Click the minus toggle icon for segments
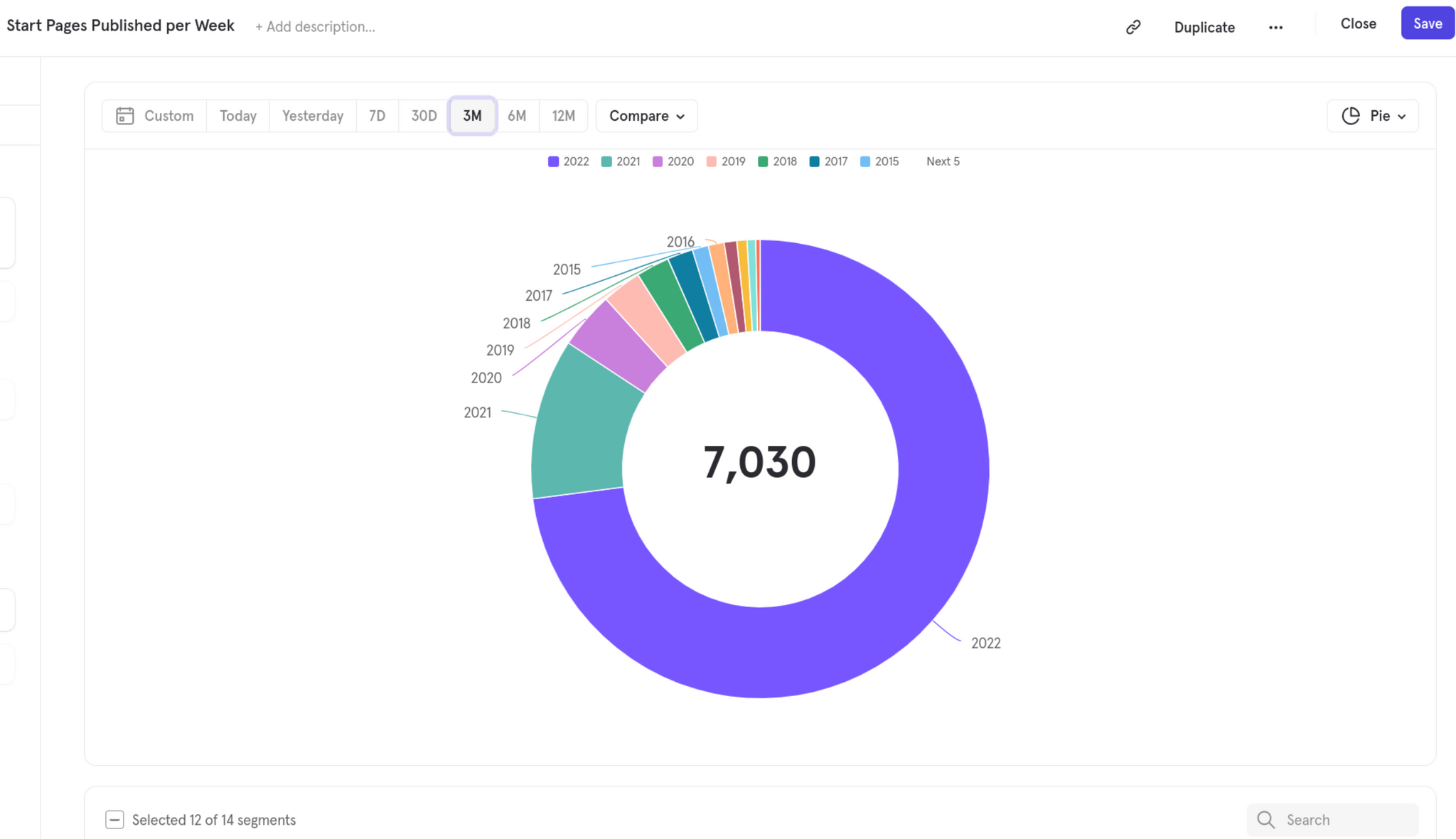The height and width of the screenshot is (839, 1456). point(113,819)
